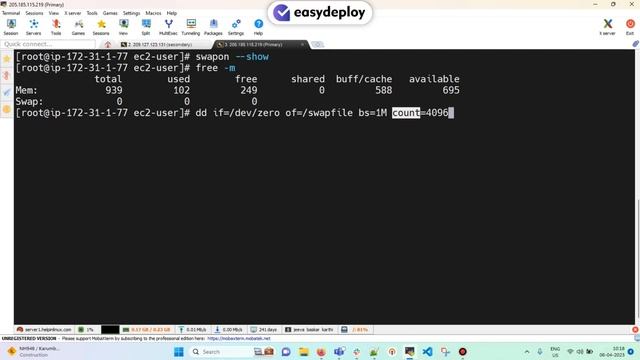Click the logged-in users status bar entry
640x360 pixels.
point(309,329)
